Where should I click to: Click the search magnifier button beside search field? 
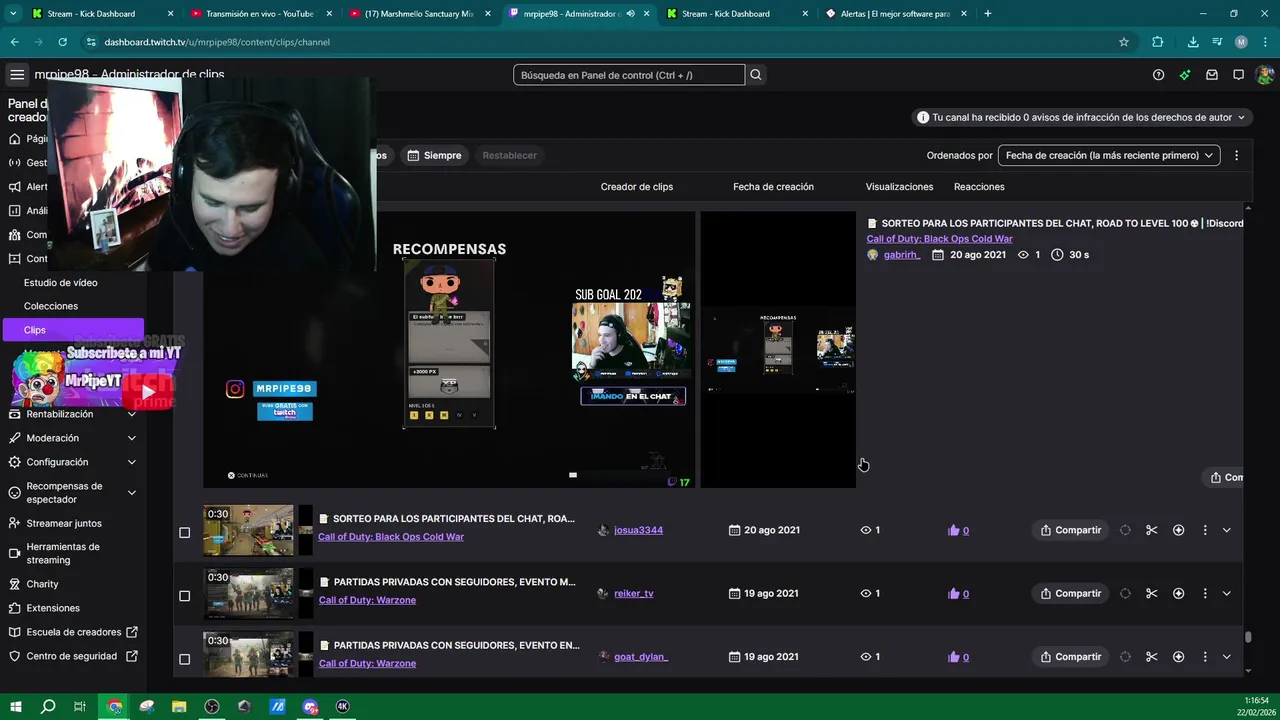[756, 75]
